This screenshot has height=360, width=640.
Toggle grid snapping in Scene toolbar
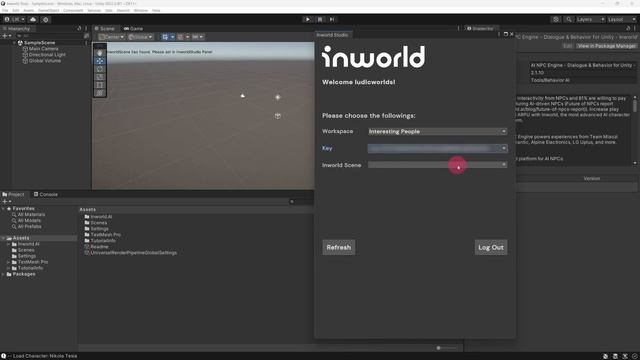[x=180, y=37]
